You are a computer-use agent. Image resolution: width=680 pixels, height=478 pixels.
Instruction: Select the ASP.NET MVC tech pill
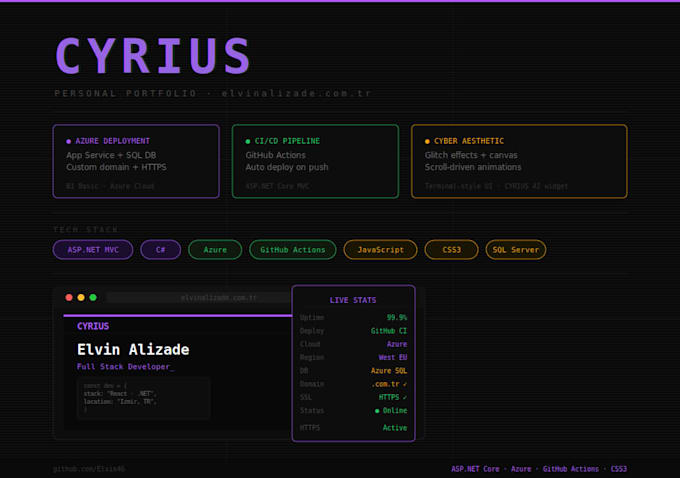tap(93, 250)
